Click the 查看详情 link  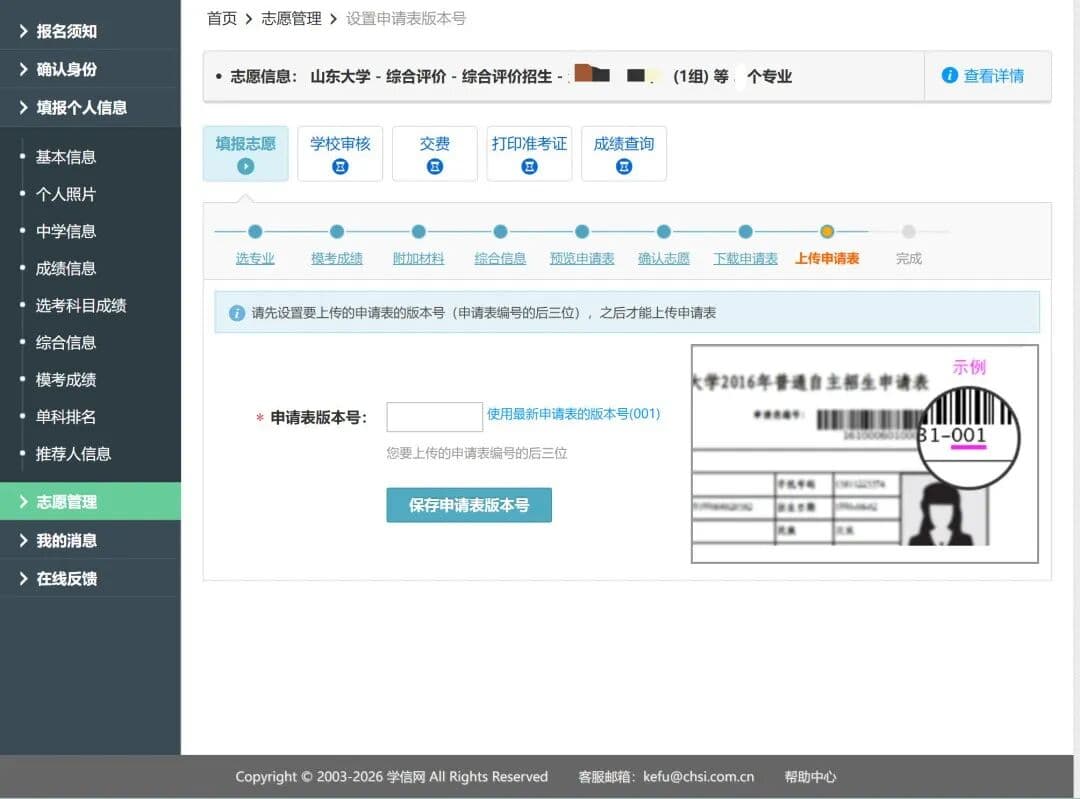[994, 76]
